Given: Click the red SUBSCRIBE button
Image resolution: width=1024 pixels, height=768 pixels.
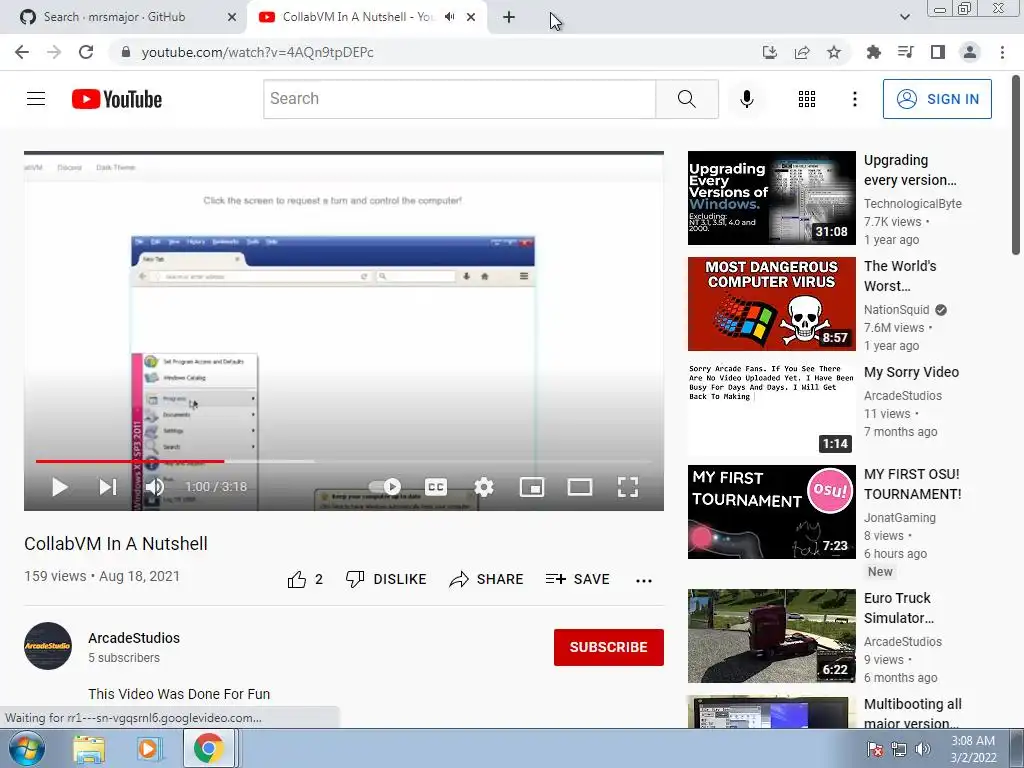Looking at the screenshot, I should click(x=609, y=647).
